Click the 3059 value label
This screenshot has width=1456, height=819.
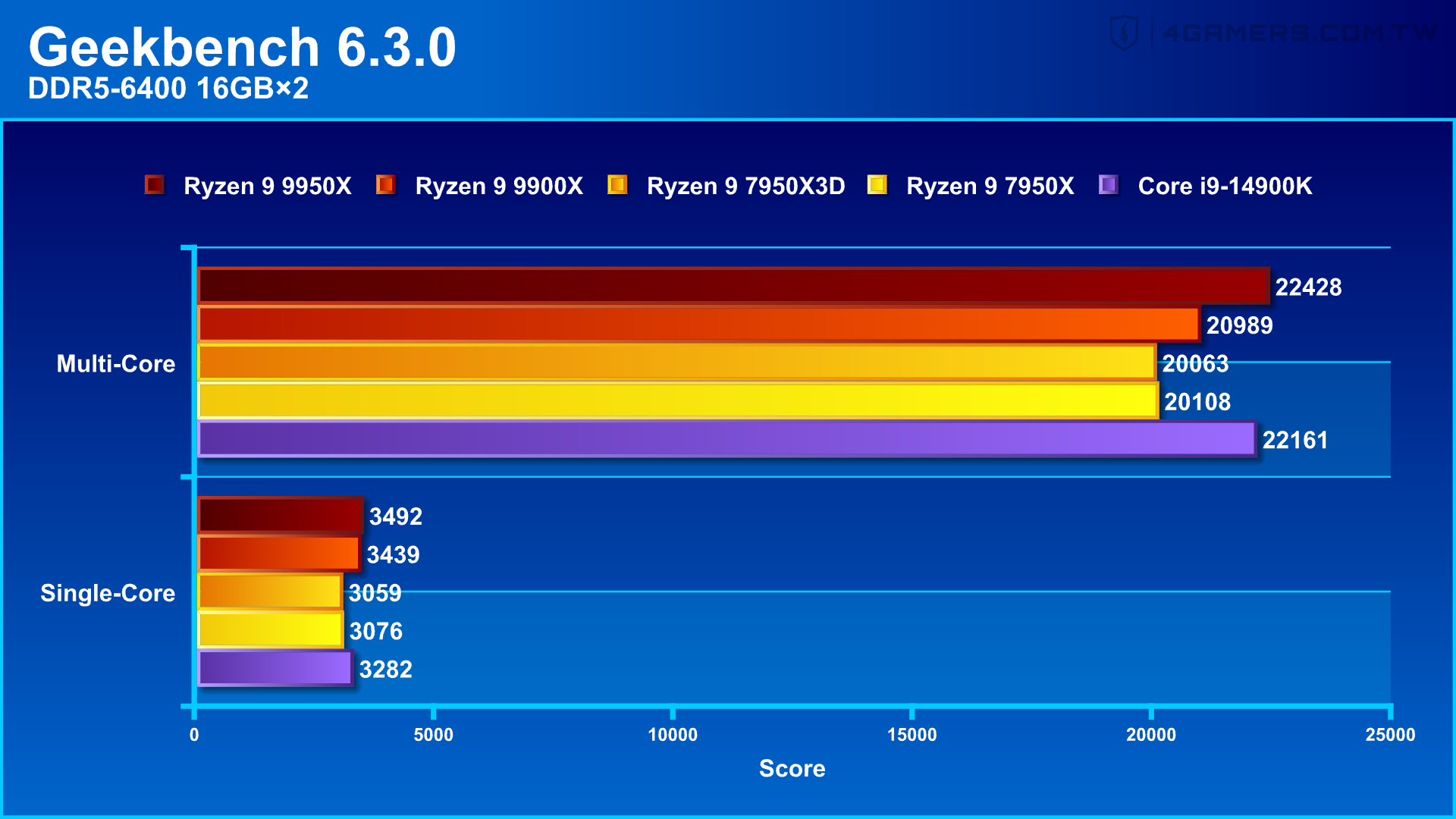coord(375,593)
